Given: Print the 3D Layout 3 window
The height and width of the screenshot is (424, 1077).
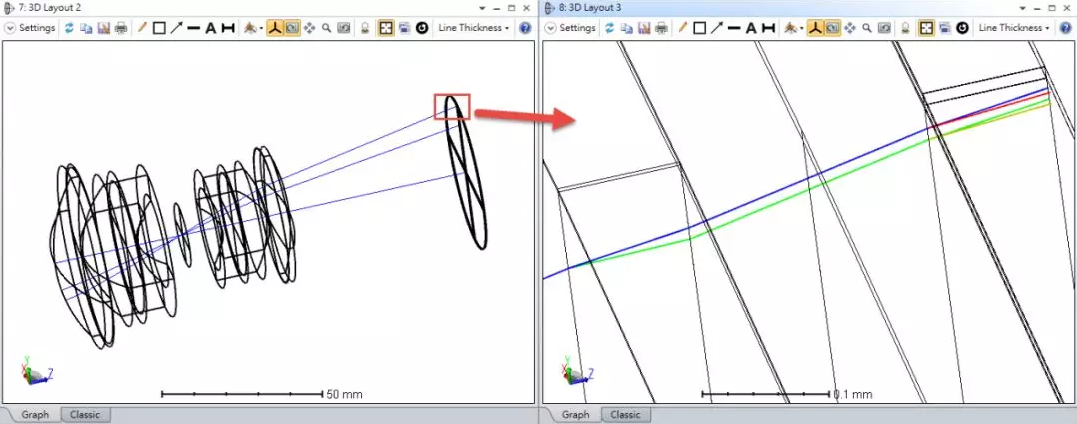Looking at the screenshot, I should point(661,28).
